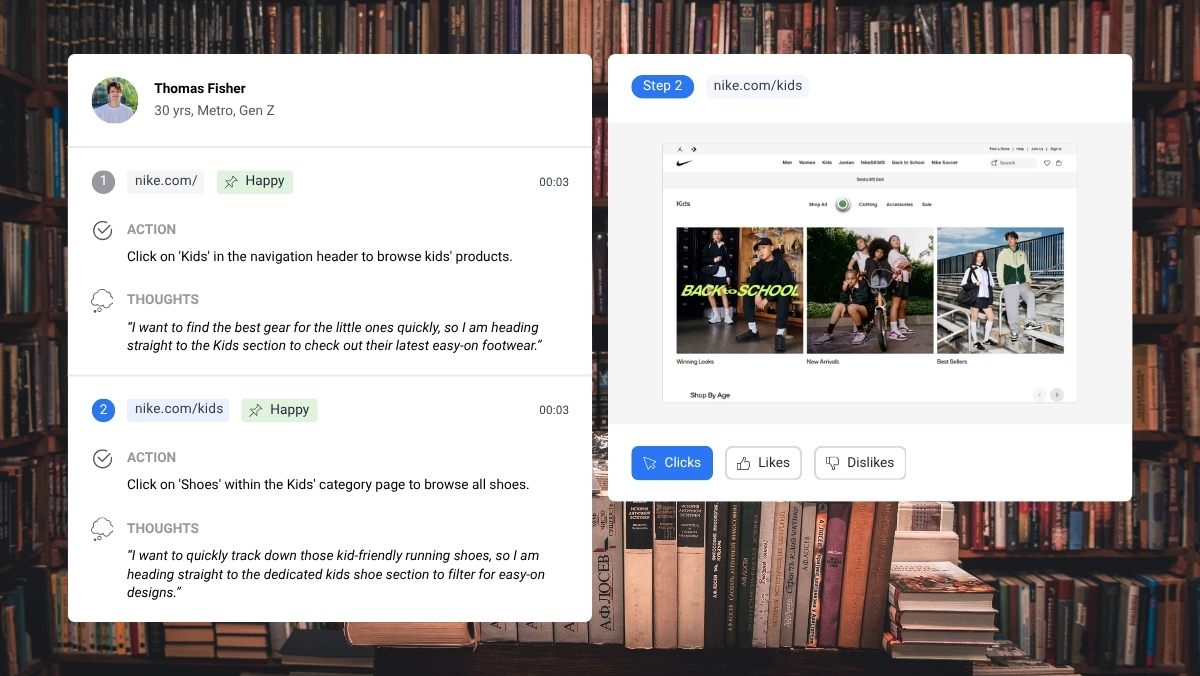Click the sparkle icon in step 2 Happy tag
This screenshot has width=1200, height=676.
click(256, 410)
